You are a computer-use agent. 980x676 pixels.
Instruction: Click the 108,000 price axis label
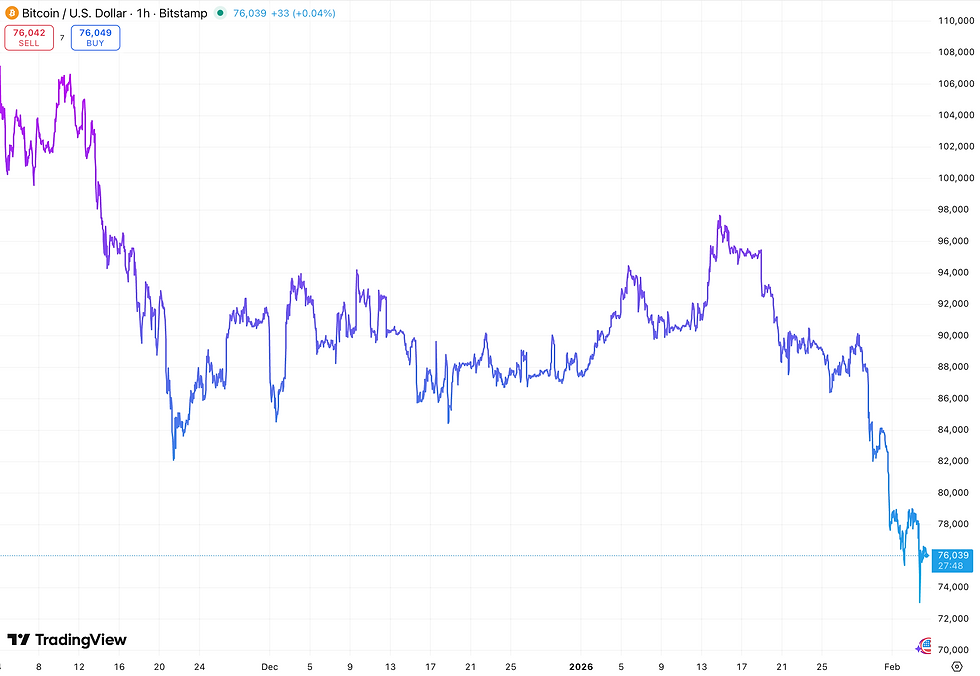(956, 52)
